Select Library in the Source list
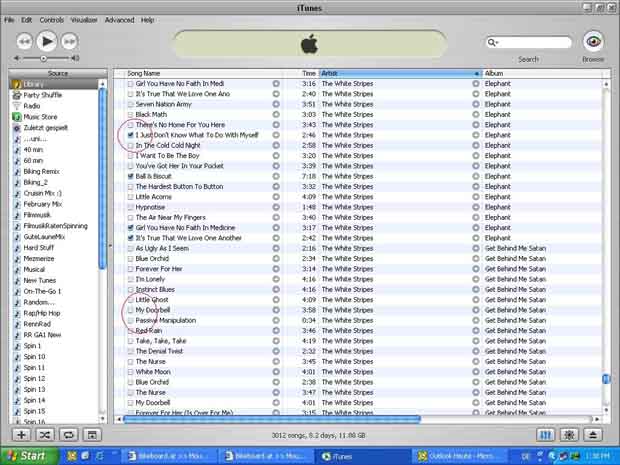The image size is (620, 465). tap(53, 84)
